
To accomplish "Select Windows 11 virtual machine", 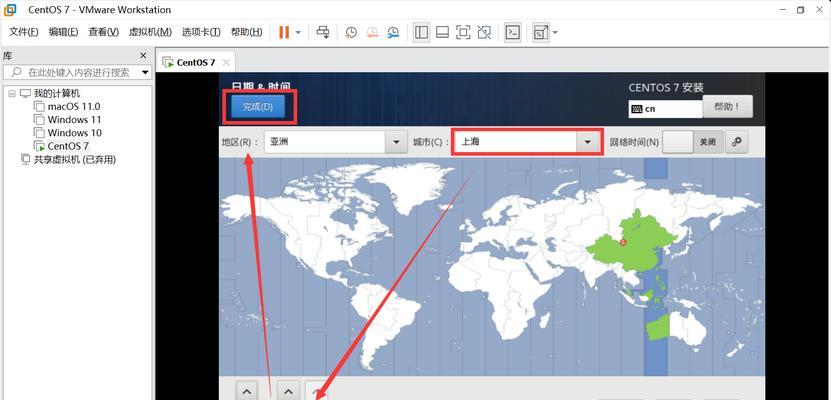I will tap(74, 120).
